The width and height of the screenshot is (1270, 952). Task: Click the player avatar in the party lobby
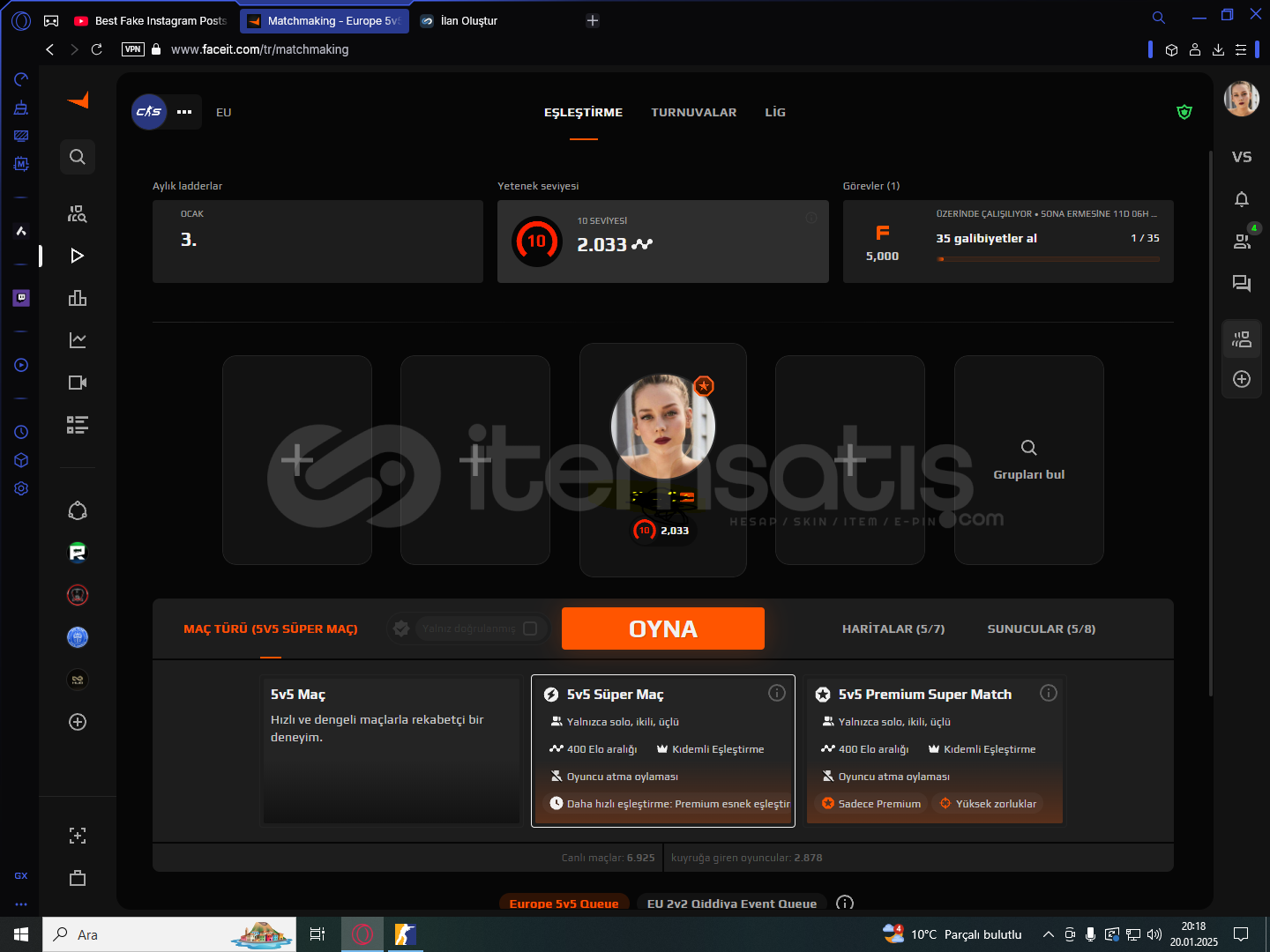tap(663, 427)
